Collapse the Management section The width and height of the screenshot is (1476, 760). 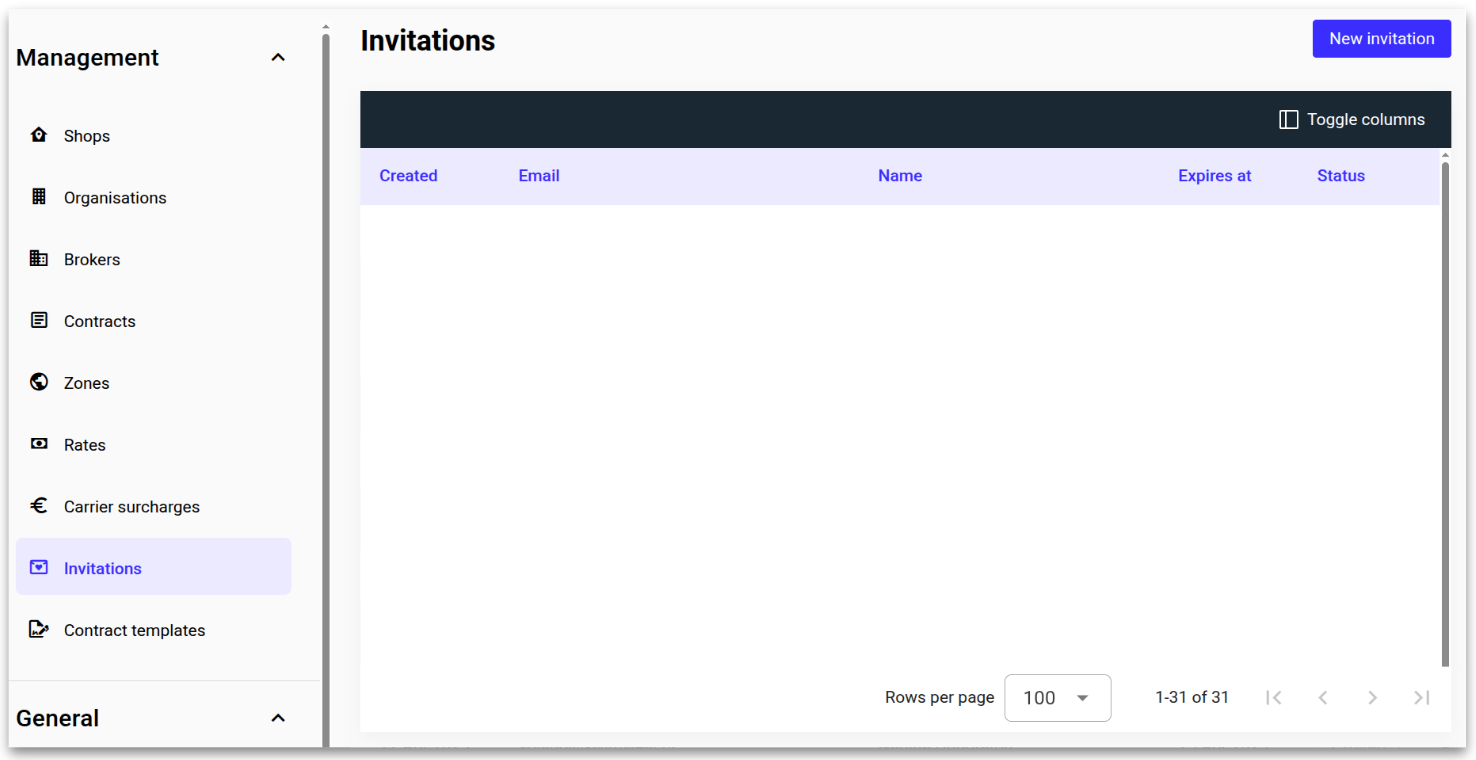point(278,57)
